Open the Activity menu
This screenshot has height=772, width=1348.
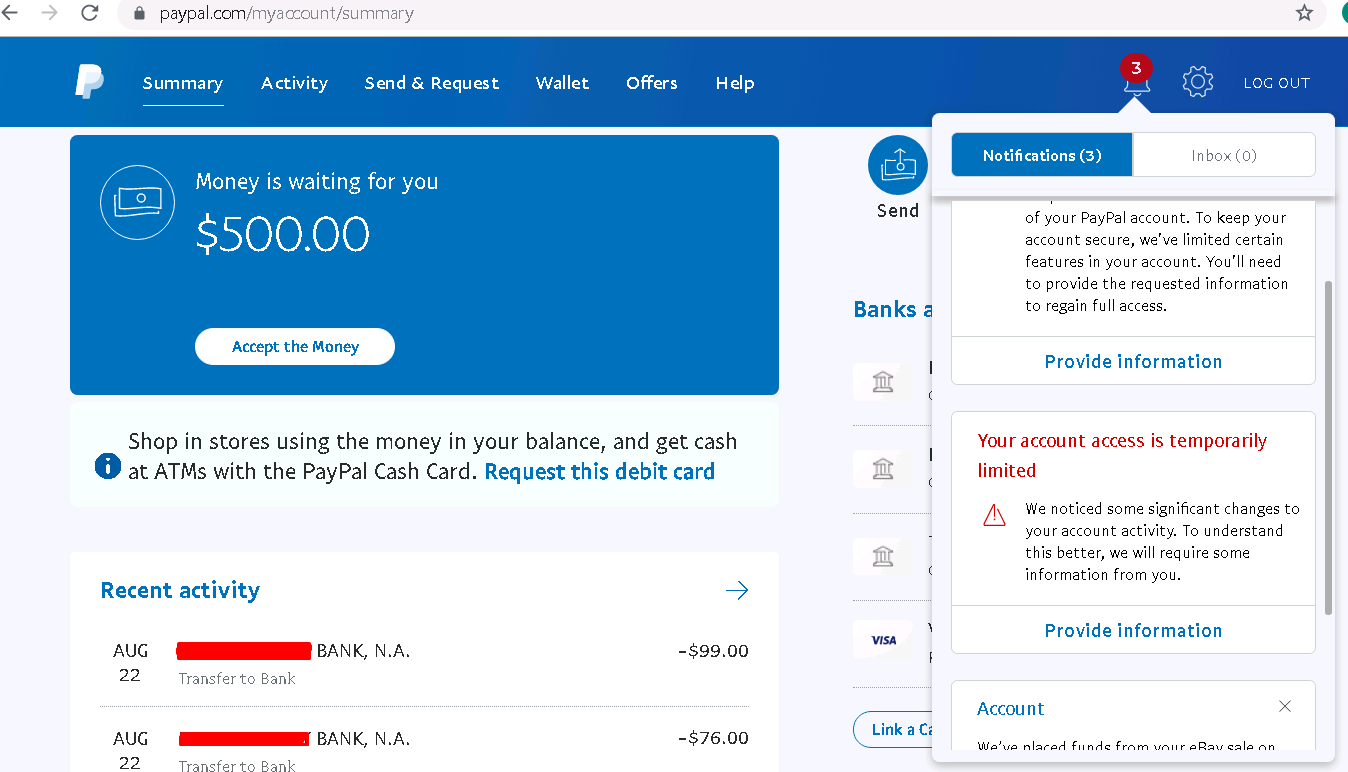coord(294,83)
